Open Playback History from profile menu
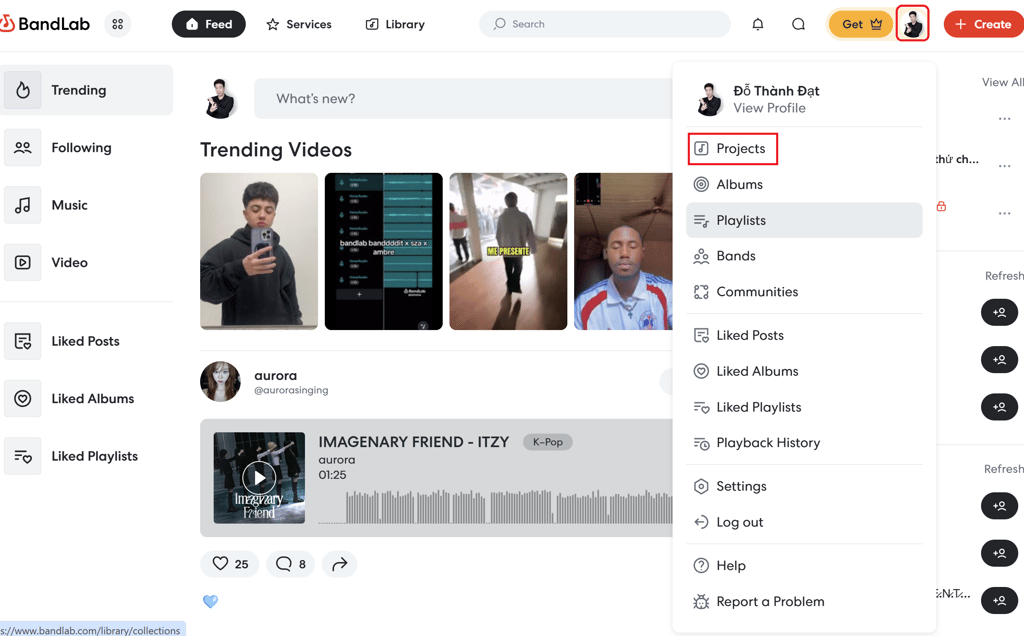The height and width of the screenshot is (636, 1024). click(804, 443)
